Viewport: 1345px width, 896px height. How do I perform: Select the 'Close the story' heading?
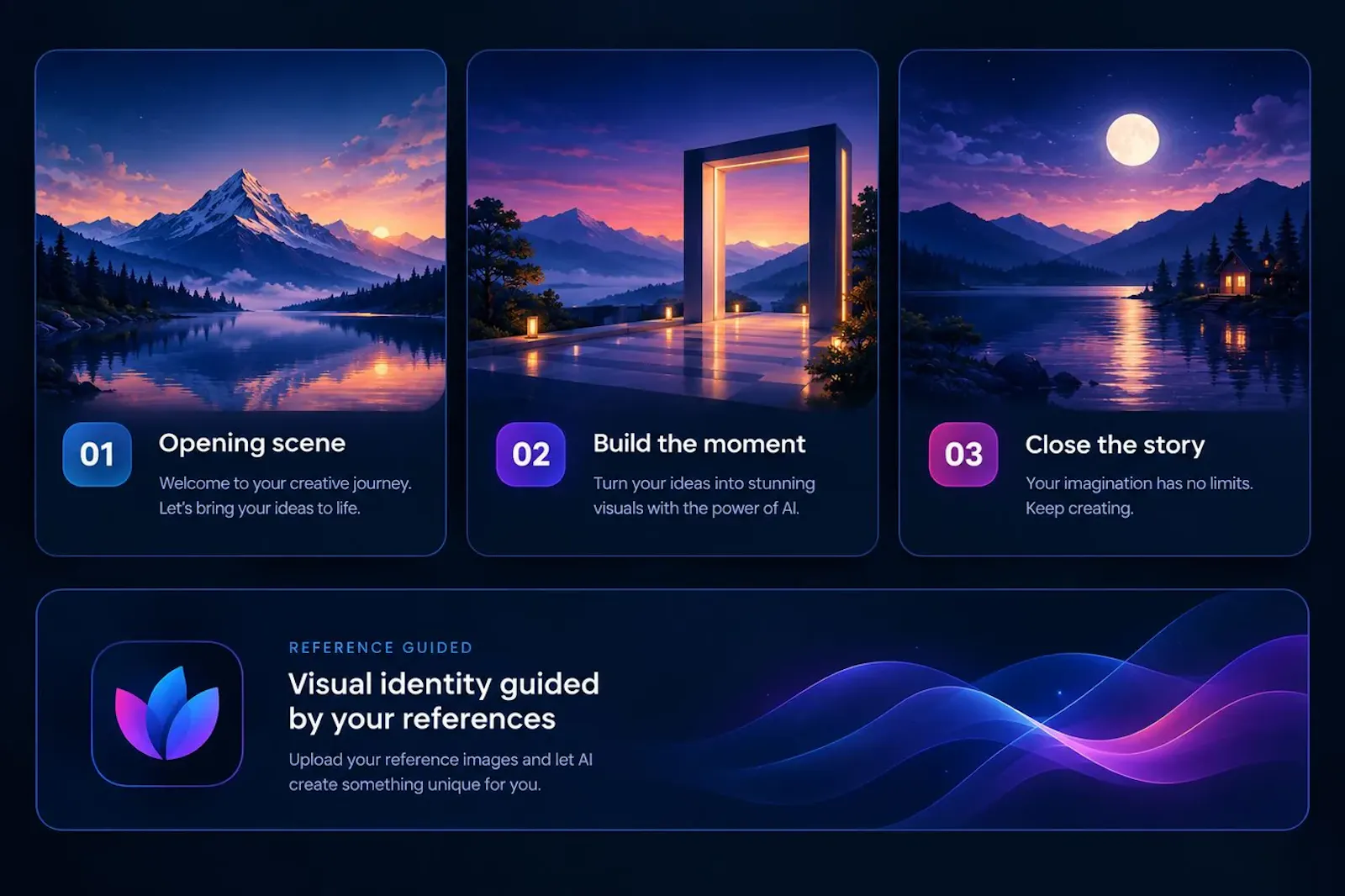click(x=1115, y=445)
